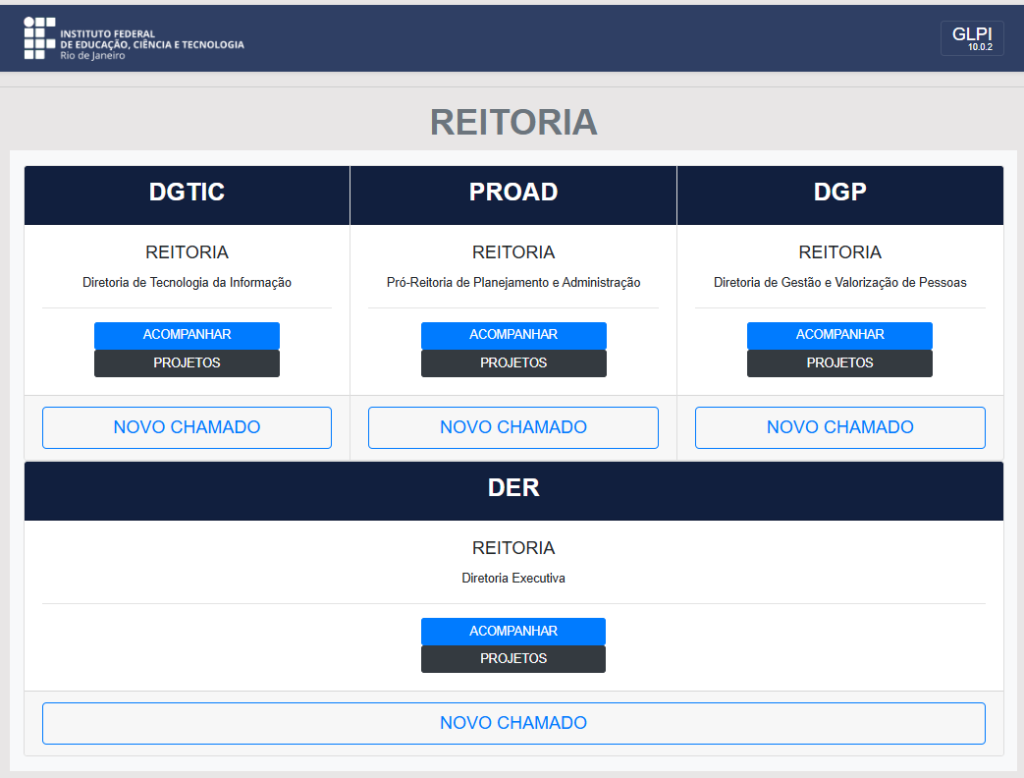Open the PROAD header panel
The height and width of the screenshot is (778, 1024).
coord(513,193)
